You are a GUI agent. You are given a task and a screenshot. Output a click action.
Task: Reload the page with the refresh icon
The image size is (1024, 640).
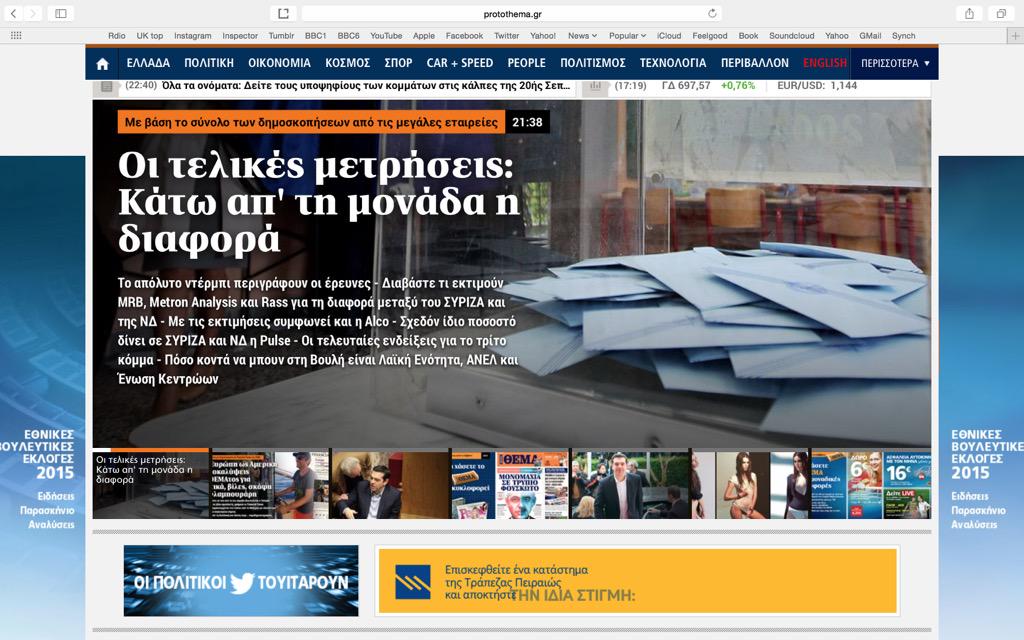pyautogui.click(x=712, y=13)
